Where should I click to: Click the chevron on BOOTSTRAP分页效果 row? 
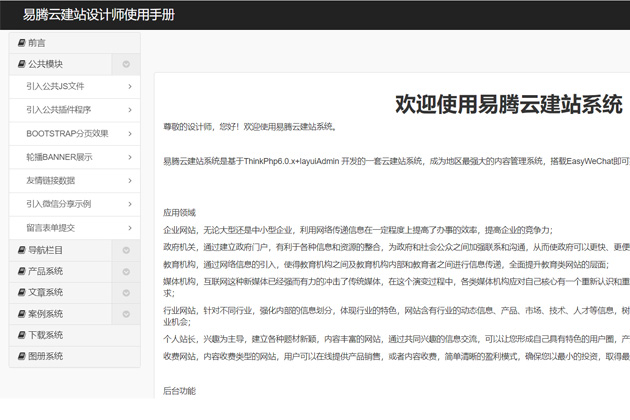pyautogui.click(x=130, y=133)
